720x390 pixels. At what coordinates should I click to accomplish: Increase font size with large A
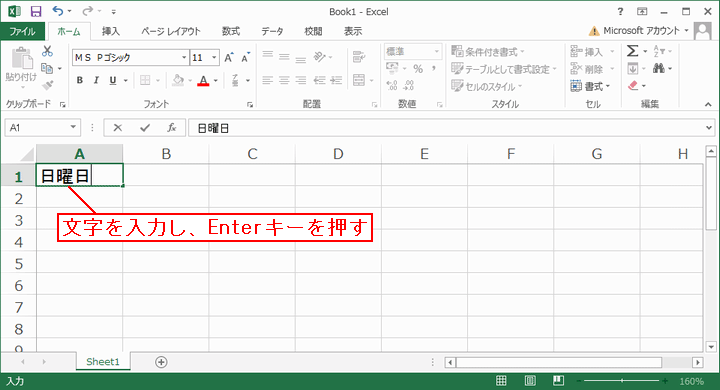229,57
